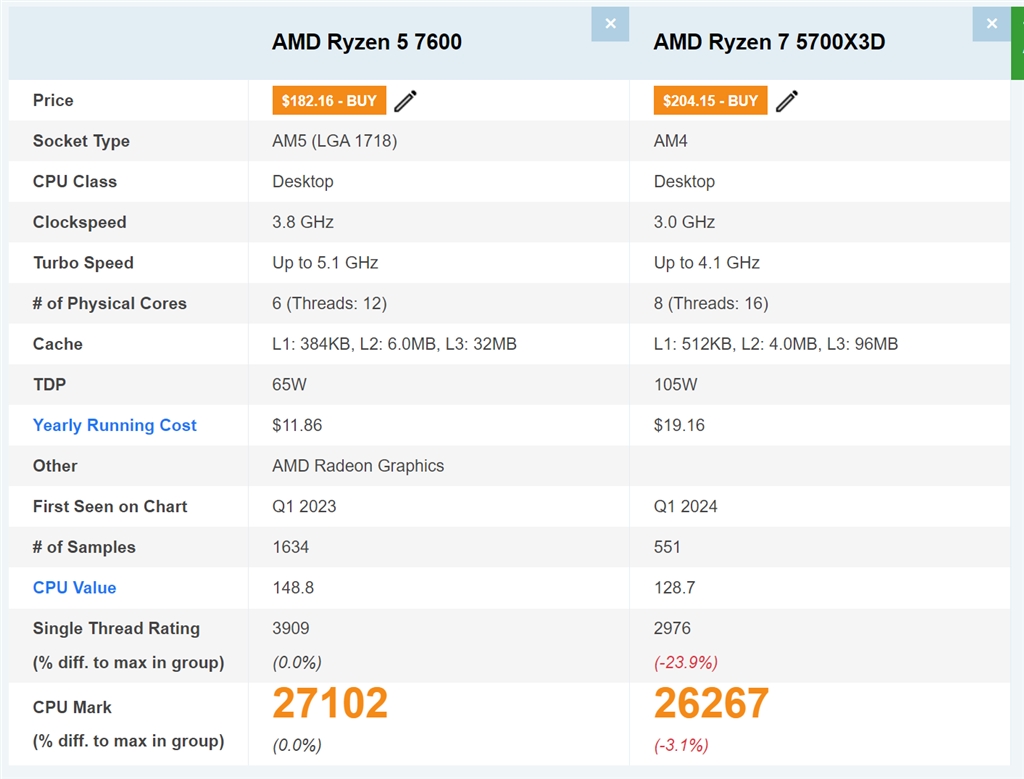Image resolution: width=1024 pixels, height=779 pixels.
Task: Click the $182.16 - BUY button
Action: pos(329,101)
